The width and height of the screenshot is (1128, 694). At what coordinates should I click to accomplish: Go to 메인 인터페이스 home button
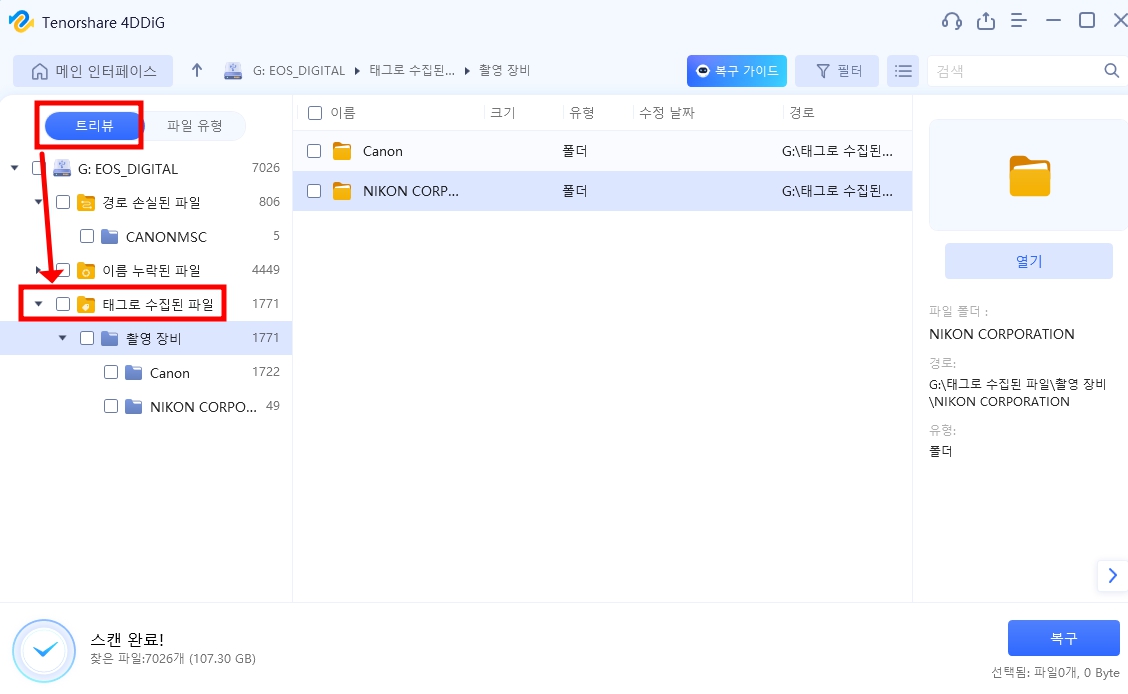pos(93,70)
